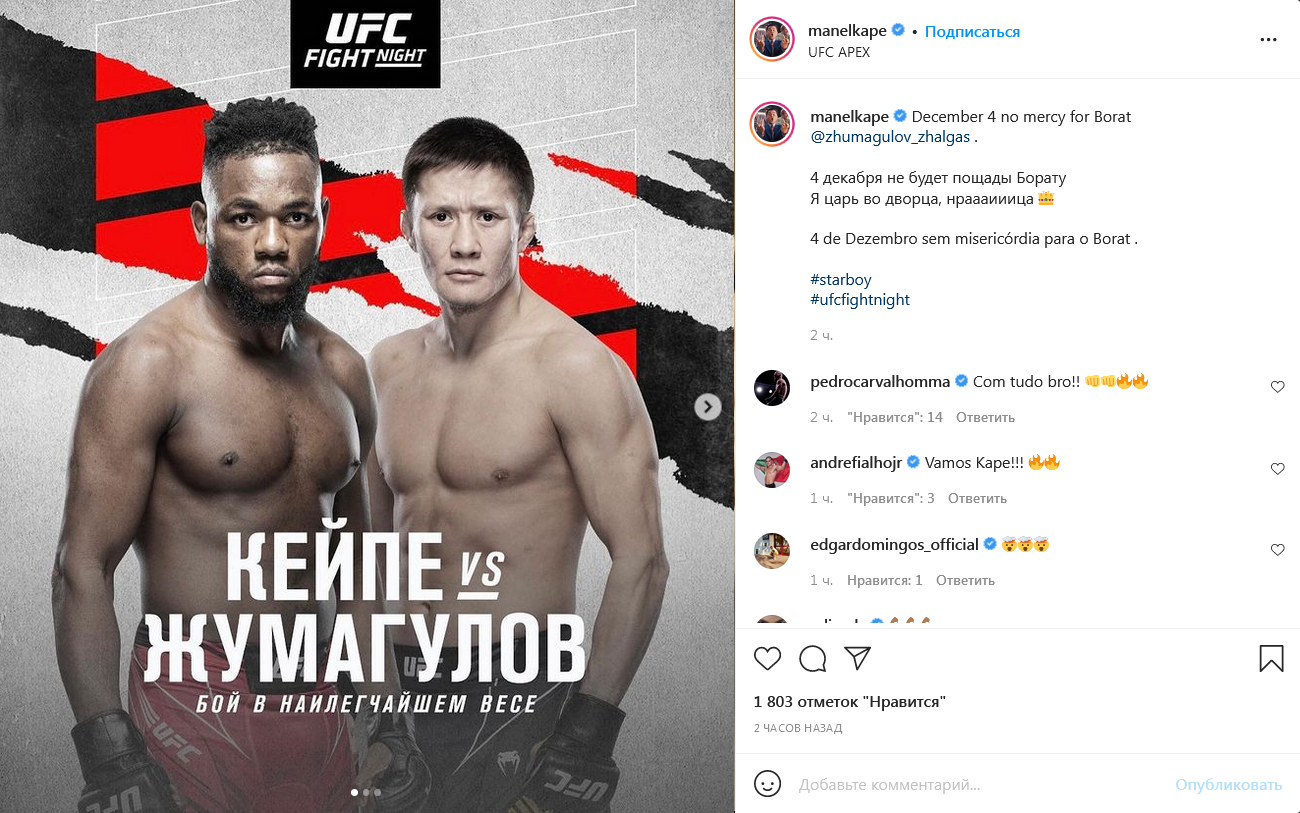Like the post with the heart icon
Image resolution: width=1300 pixels, height=813 pixels.
(767, 658)
